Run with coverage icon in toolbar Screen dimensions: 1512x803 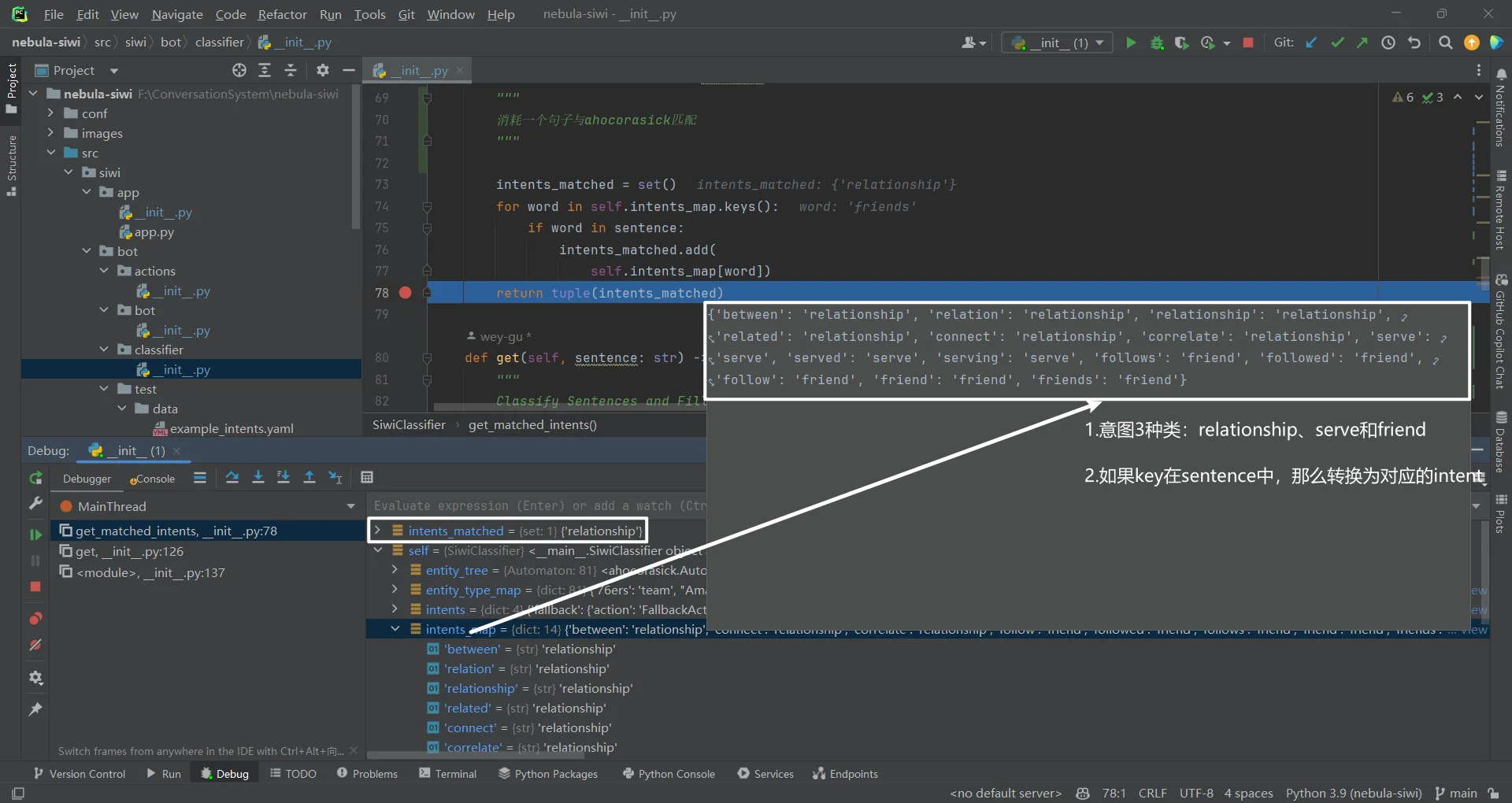coord(1181,43)
